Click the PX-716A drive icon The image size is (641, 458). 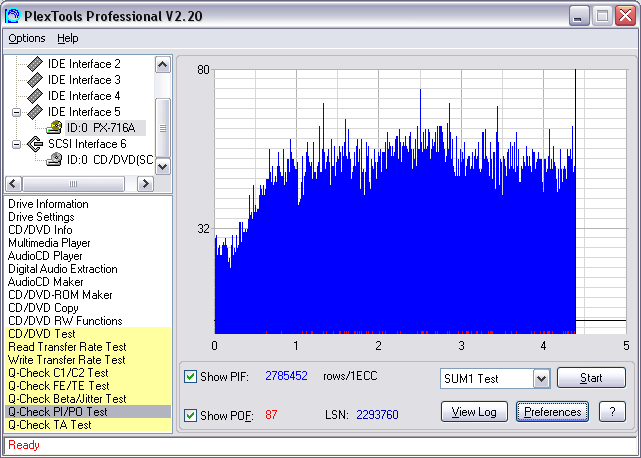54,128
